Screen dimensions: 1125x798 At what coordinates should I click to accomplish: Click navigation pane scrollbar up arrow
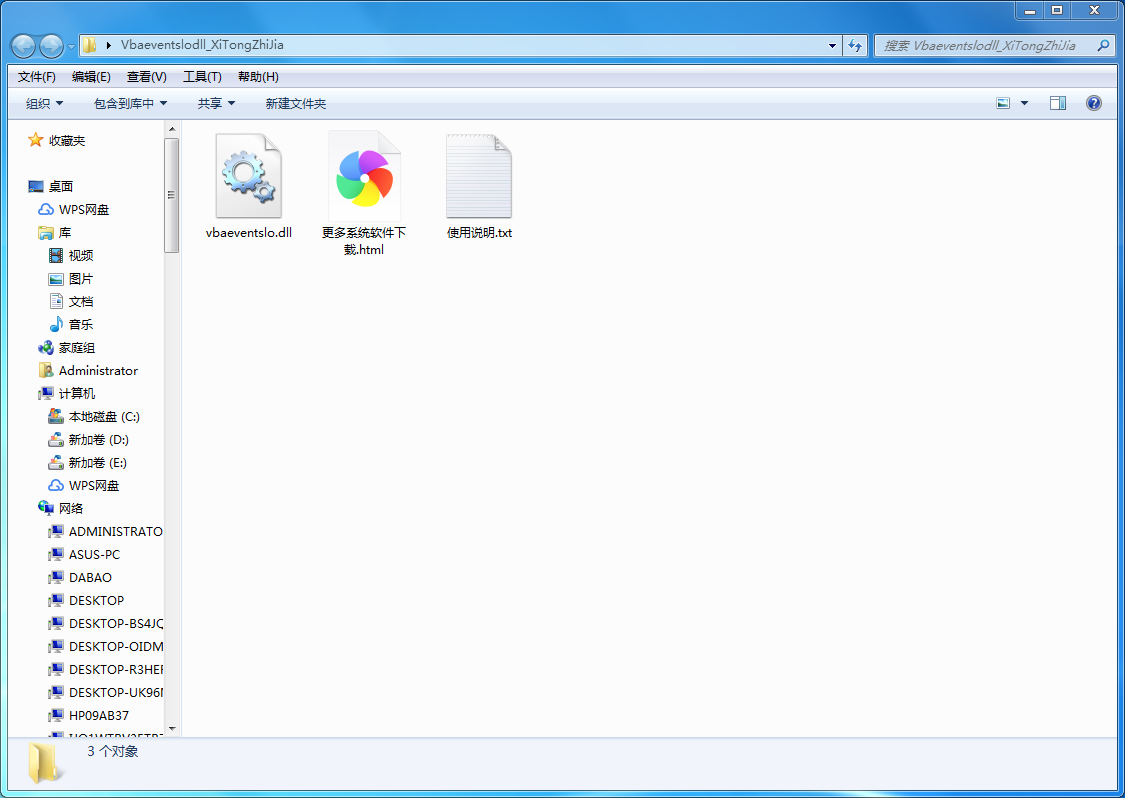[x=171, y=129]
